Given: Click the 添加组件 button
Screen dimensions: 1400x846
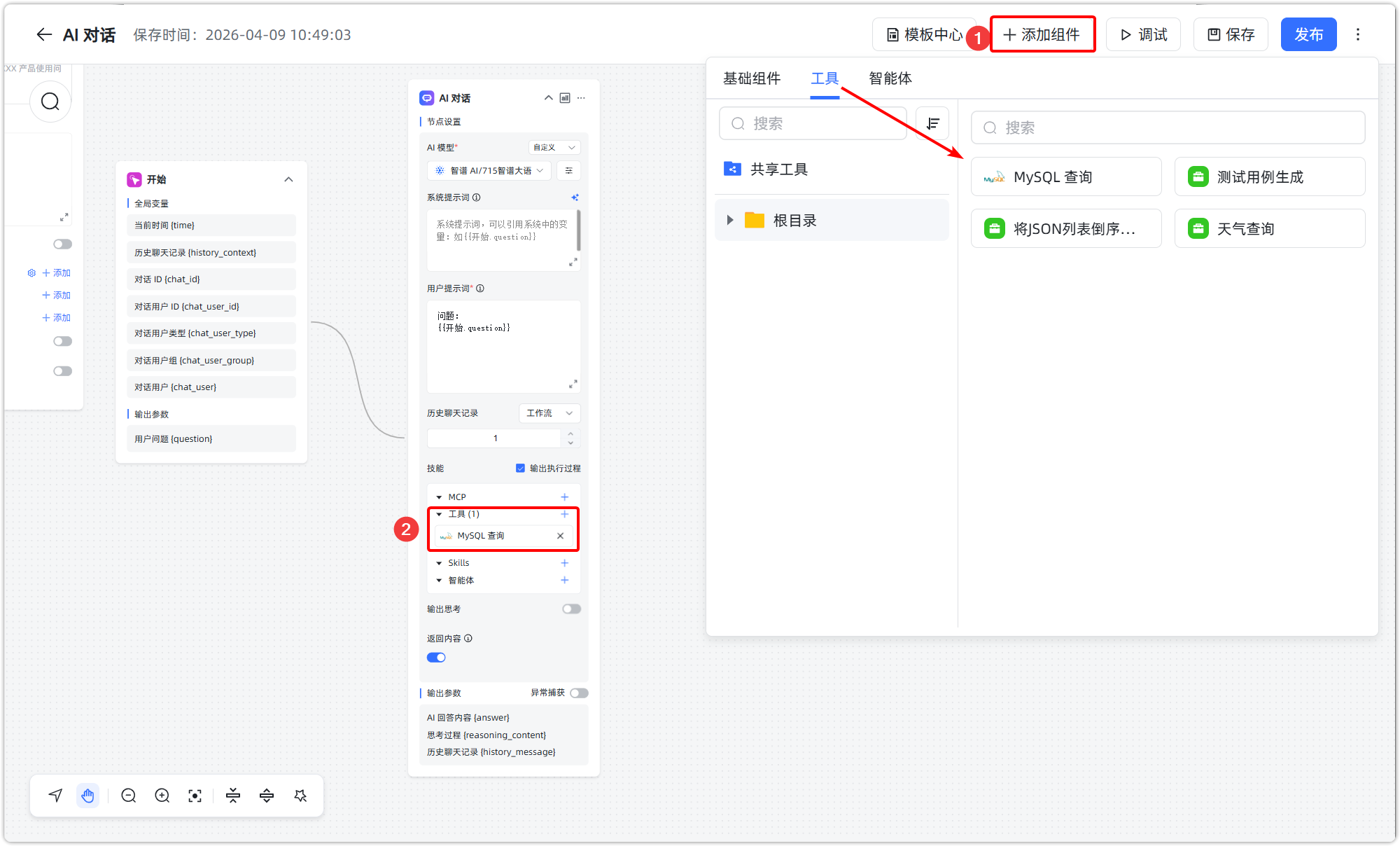Looking at the screenshot, I should pos(1042,34).
